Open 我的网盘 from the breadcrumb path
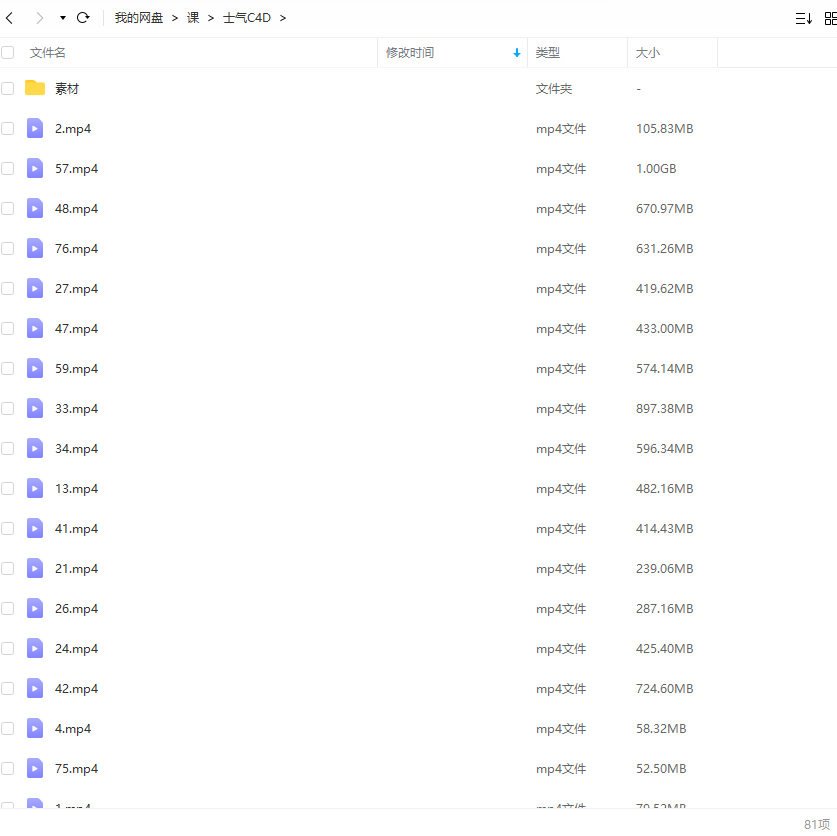Screen dimensions: 837x836 point(138,17)
